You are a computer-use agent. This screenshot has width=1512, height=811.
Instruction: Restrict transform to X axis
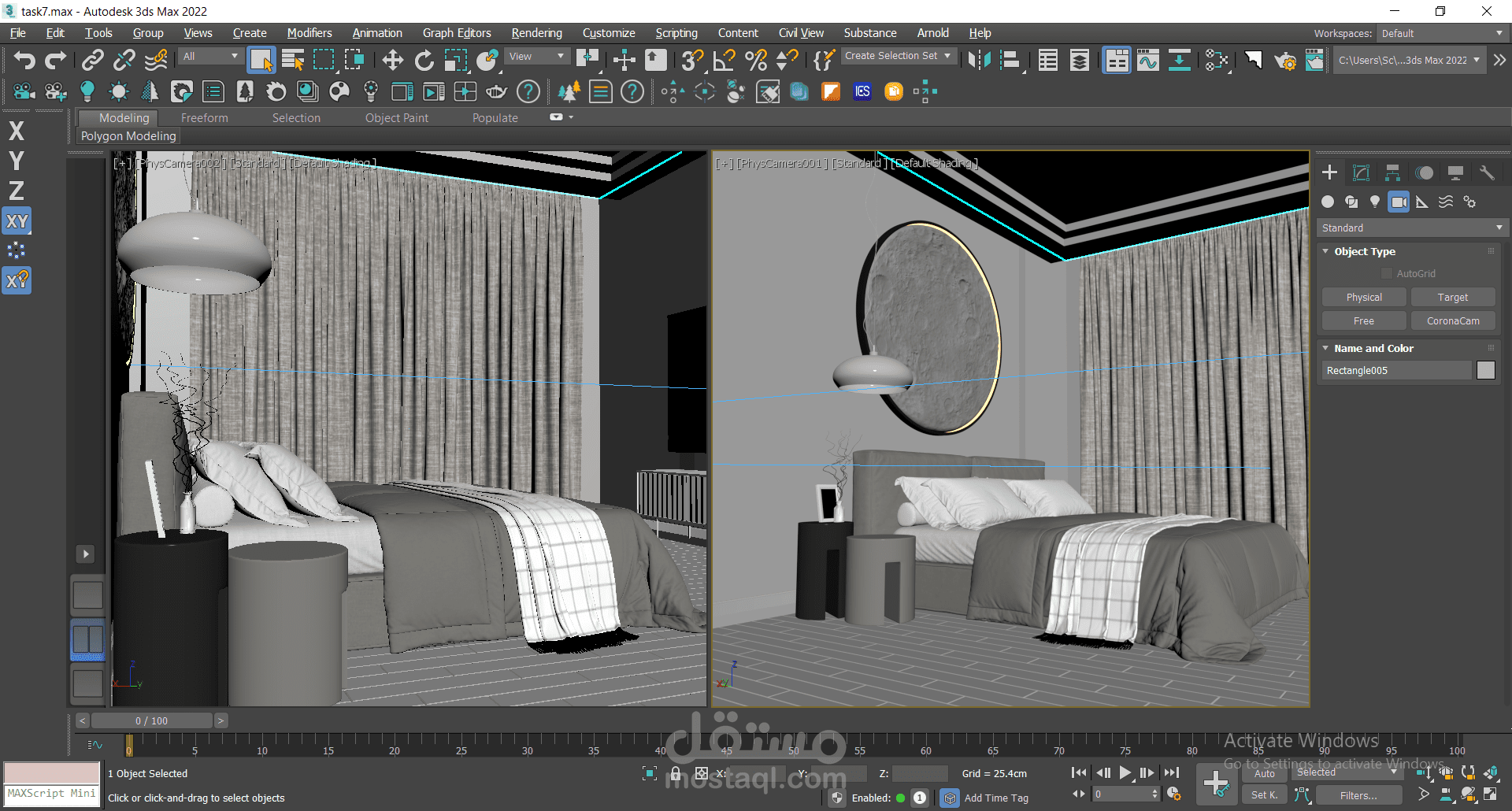[17, 131]
